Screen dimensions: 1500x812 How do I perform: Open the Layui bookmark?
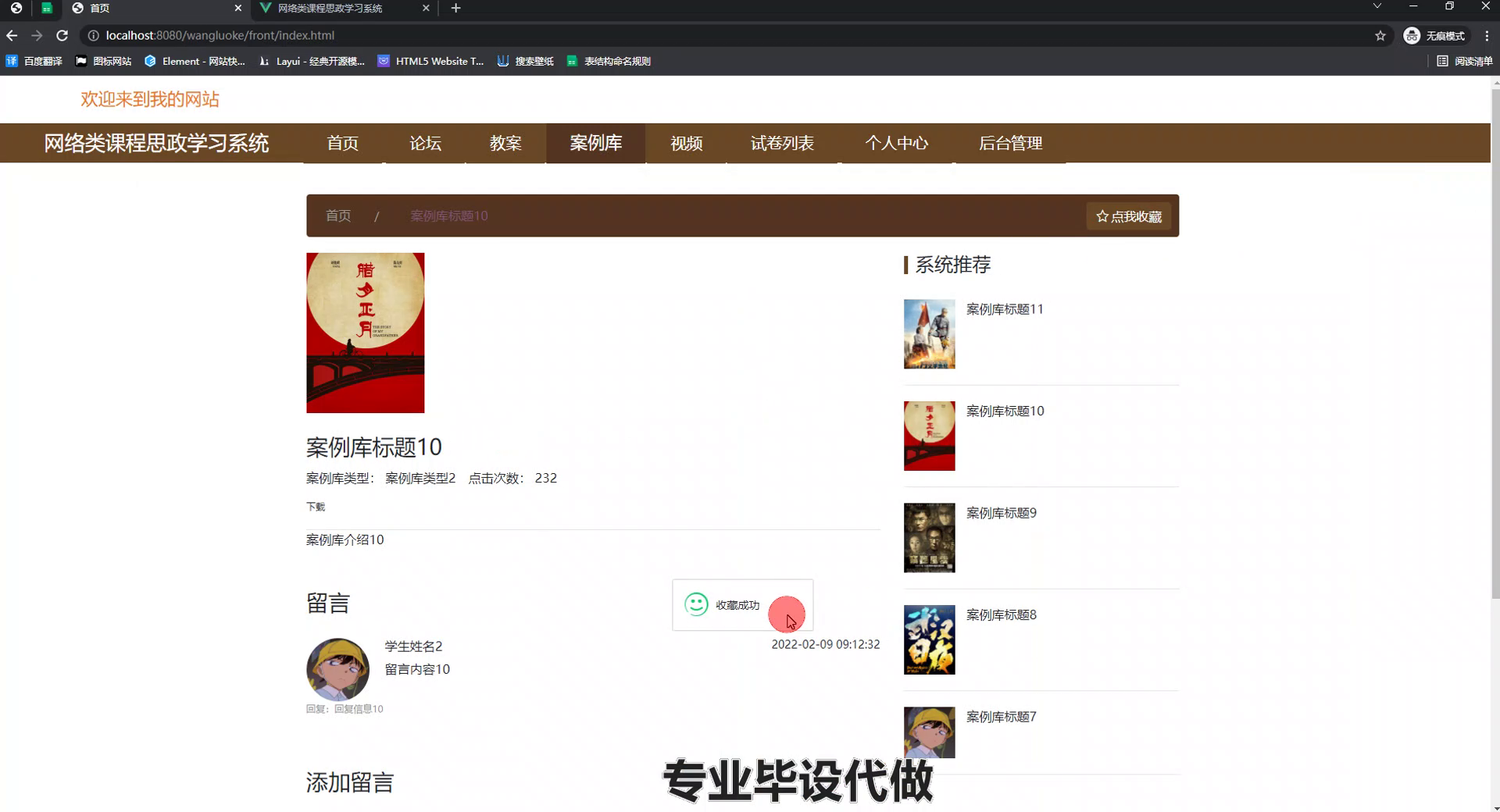point(312,61)
